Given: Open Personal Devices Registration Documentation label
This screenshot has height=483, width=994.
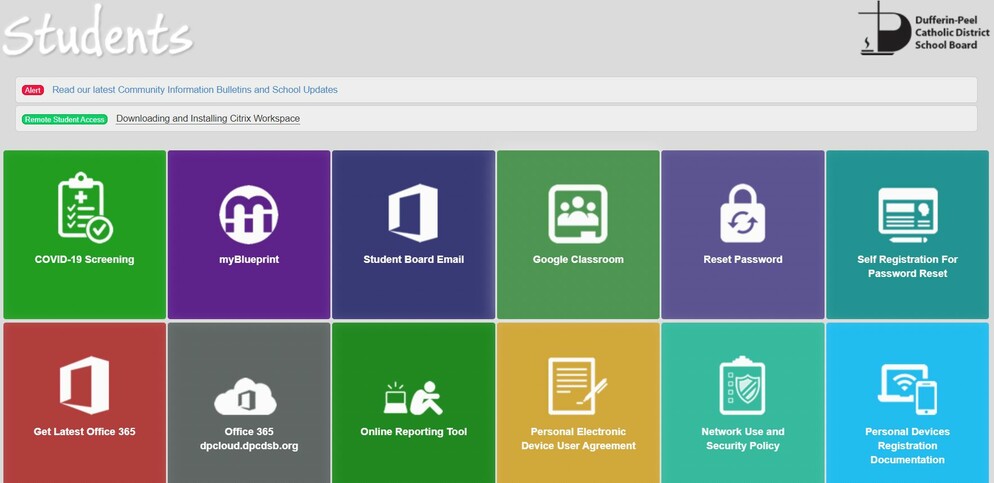Looking at the screenshot, I should tap(907, 446).
